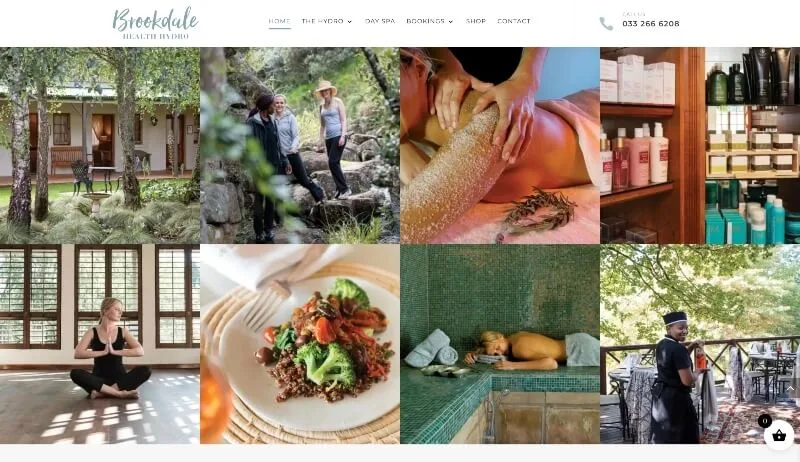Open the spa products shelf photo
Image resolution: width=800 pixels, height=462 pixels.
700,145
